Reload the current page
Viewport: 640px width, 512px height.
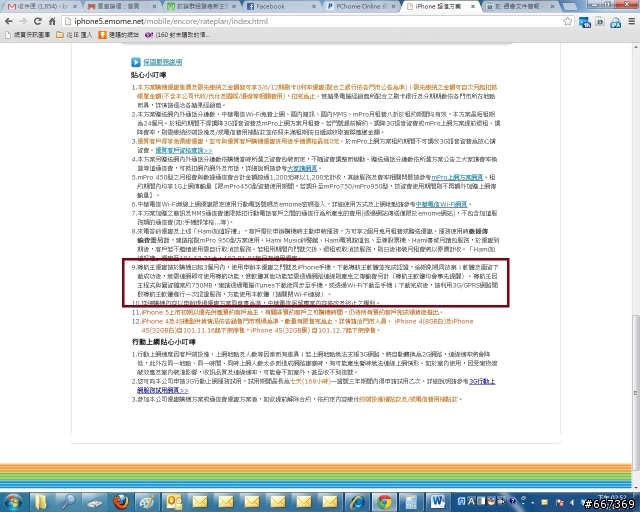[38, 21]
